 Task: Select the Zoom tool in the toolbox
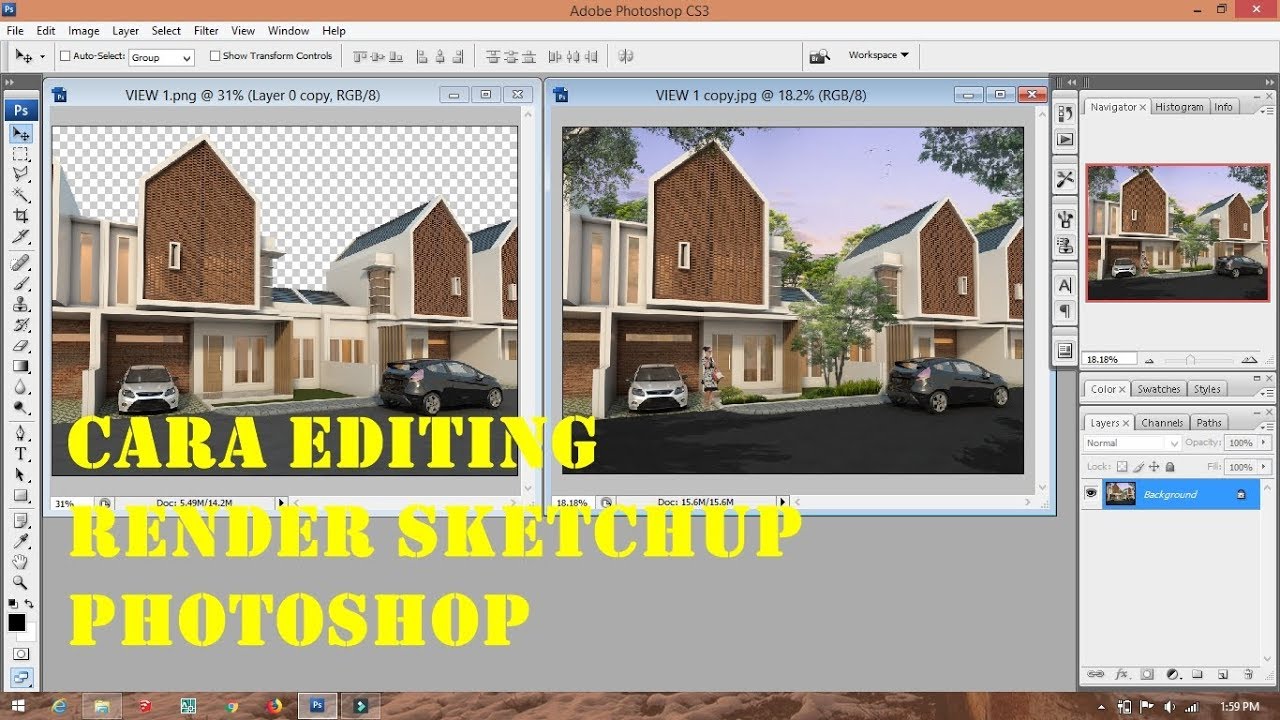(x=21, y=582)
